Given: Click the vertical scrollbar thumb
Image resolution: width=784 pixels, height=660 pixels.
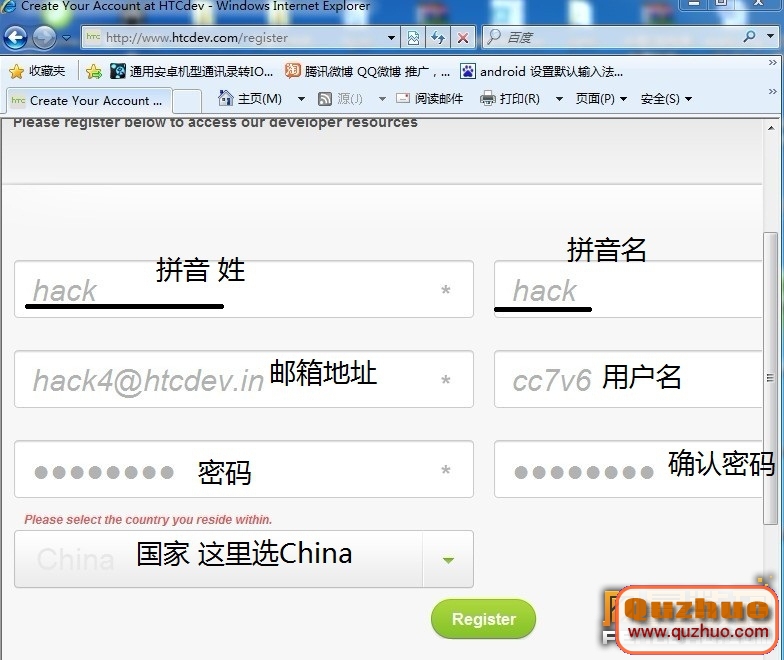Looking at the screenshot, I should (770, 378).
